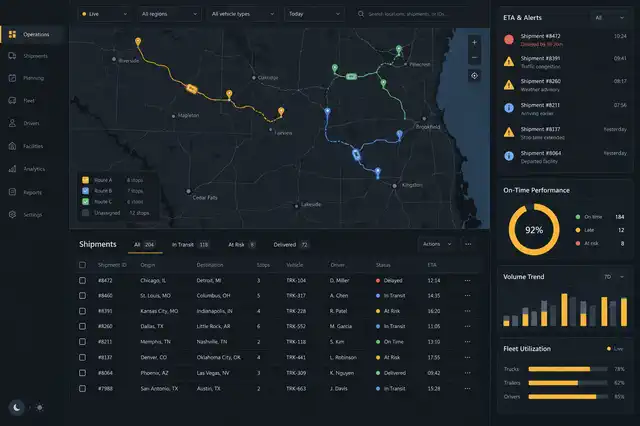Switch to dark mode moon icon
Image resolution: width=640 pixels, height=426 pixels.
(17, 407)
